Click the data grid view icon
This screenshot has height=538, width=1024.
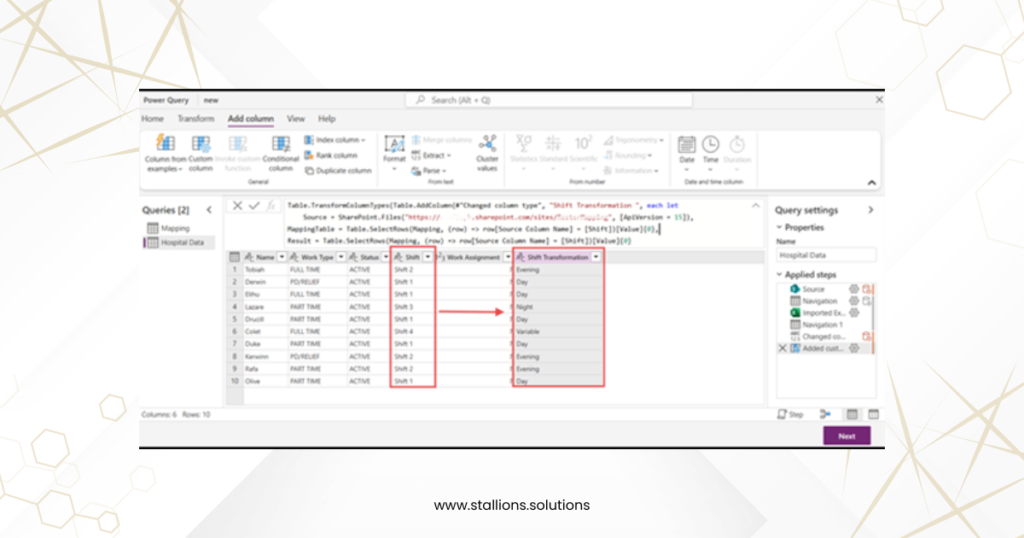click(x=852, y=415)
